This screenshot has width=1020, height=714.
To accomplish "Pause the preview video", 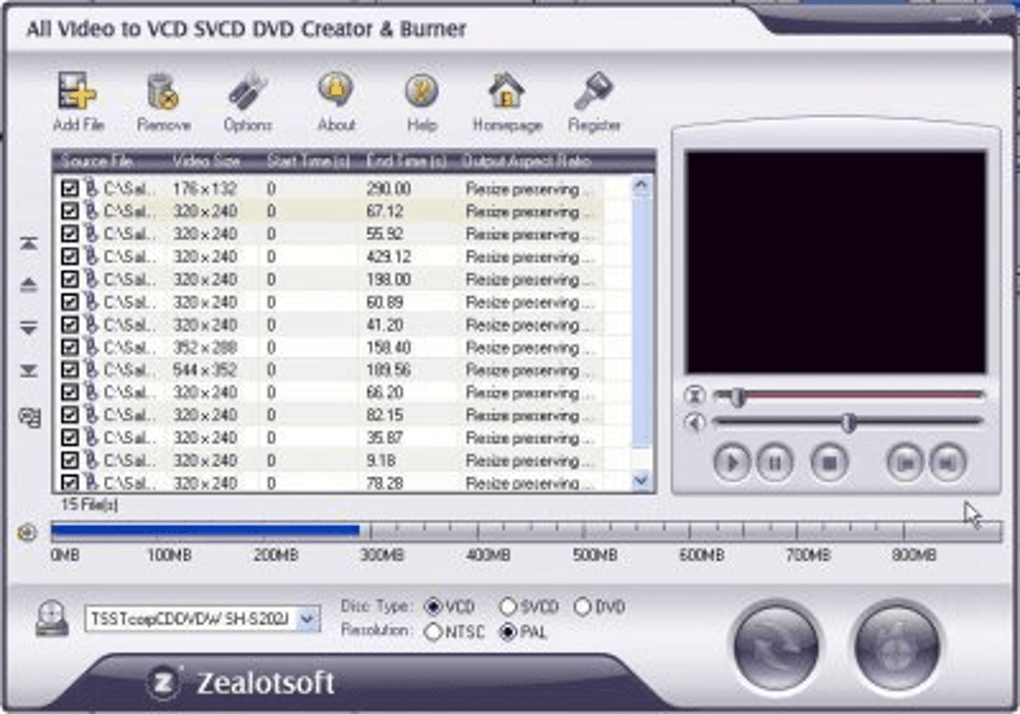I will point(774,462).
